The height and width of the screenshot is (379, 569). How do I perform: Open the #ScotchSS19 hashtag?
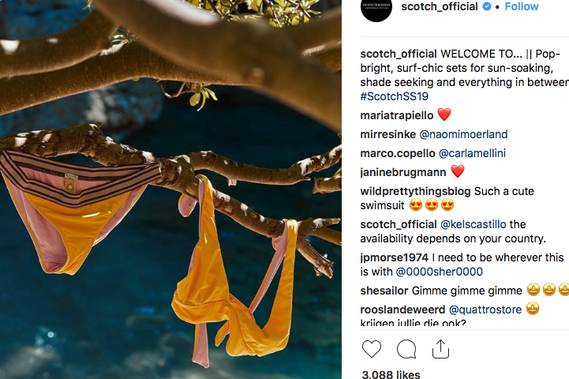(394, 96)
